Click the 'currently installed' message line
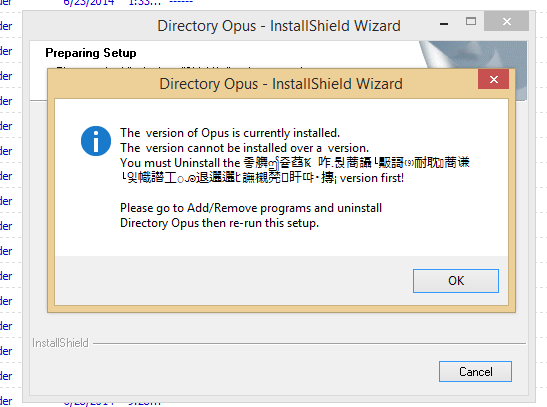The height and width of the screenshot is (407, 547). (x=230, y=133)
